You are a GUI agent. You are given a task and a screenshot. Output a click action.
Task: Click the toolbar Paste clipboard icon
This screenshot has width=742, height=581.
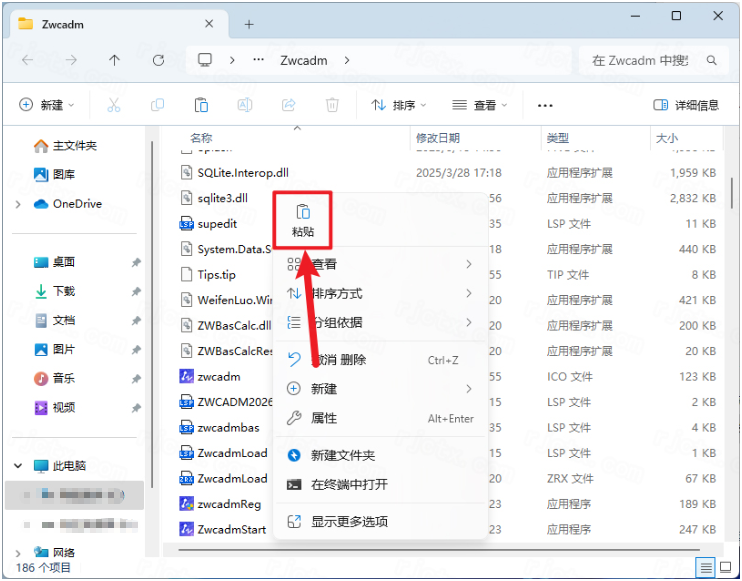201,105
